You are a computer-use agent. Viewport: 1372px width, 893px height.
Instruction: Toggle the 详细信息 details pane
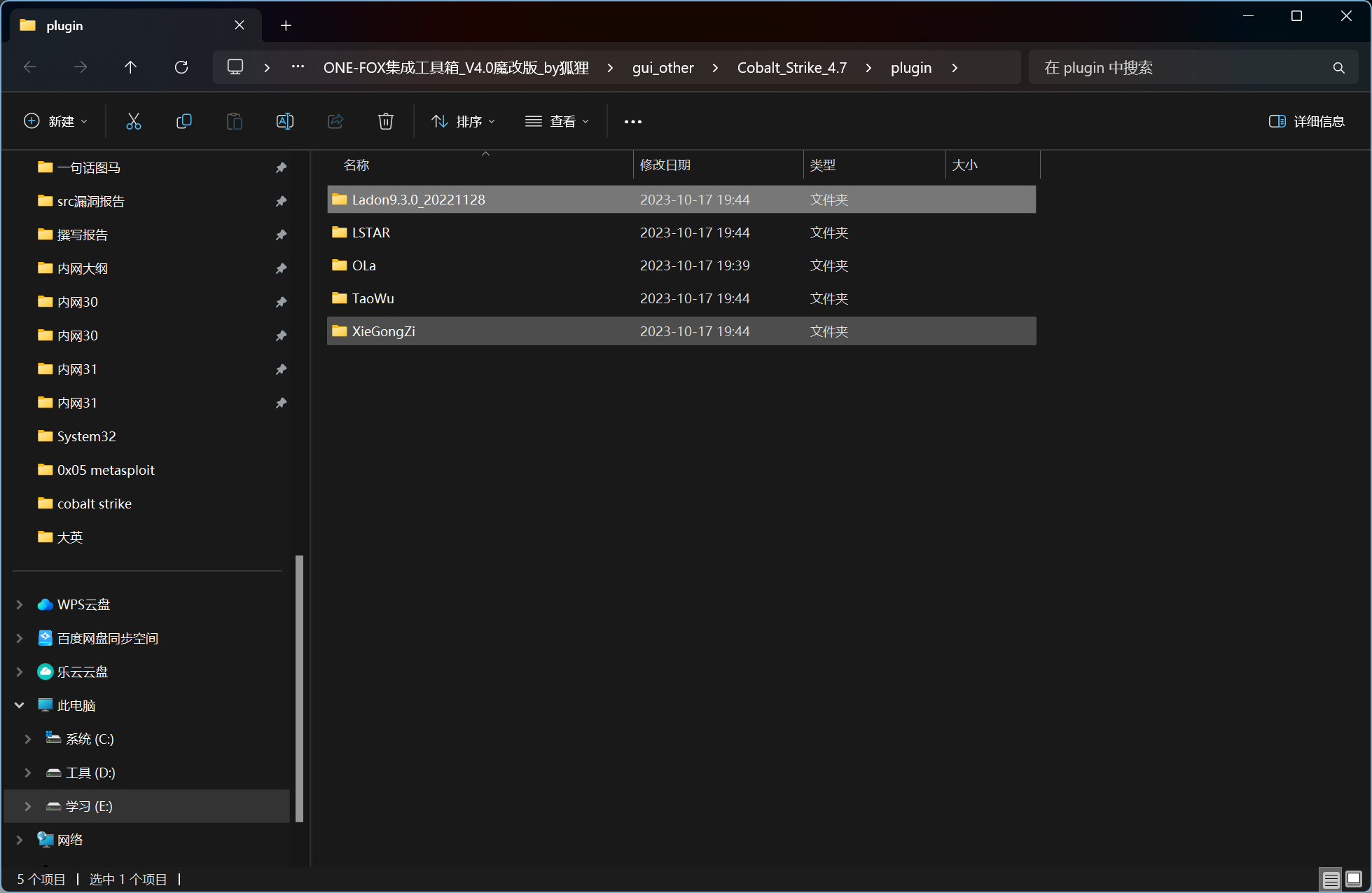[1307, 121]
